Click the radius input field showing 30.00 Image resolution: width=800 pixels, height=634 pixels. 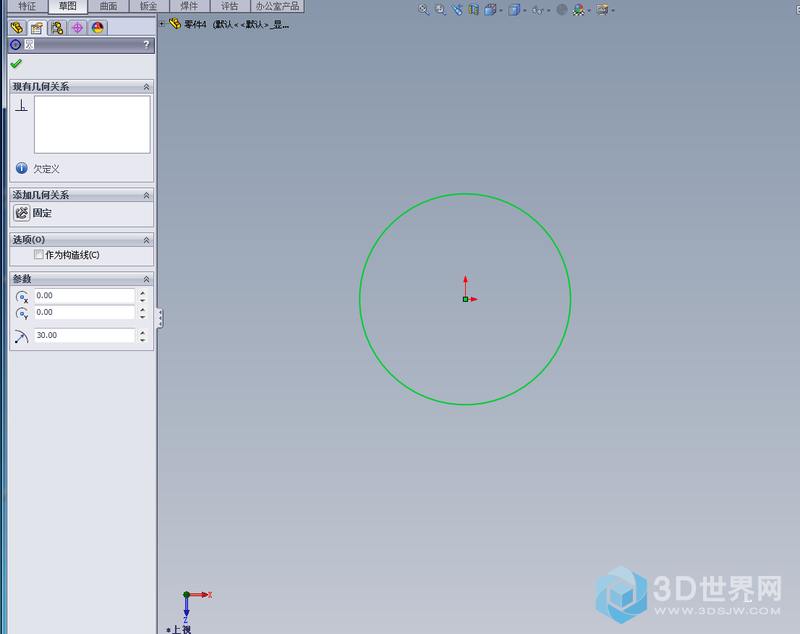[x=84, y=336]
